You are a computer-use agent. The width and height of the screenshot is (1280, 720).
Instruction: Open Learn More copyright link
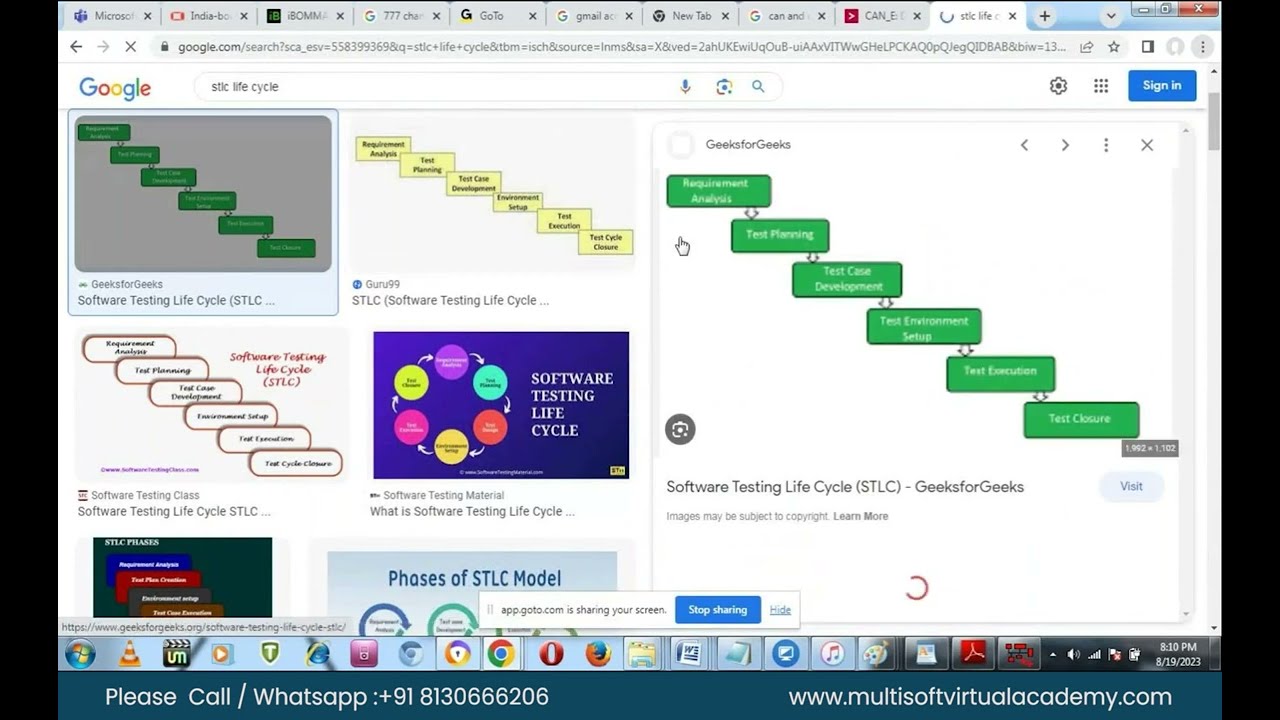(x=860, y=516)
